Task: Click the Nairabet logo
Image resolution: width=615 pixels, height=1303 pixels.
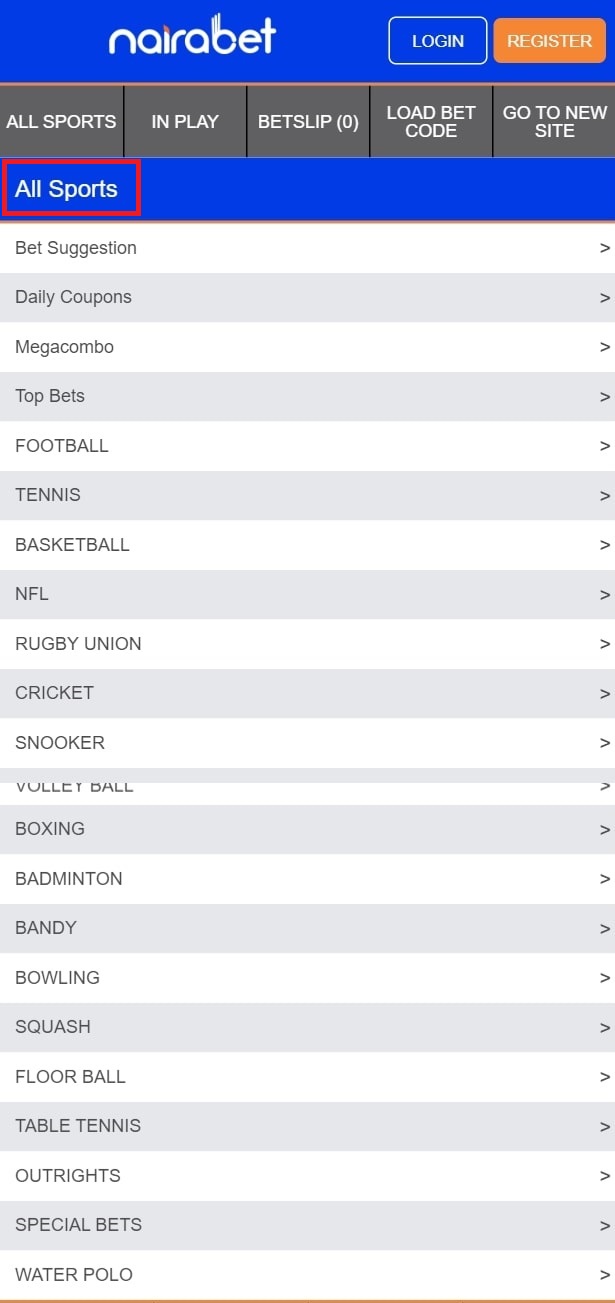Action: 192,39
